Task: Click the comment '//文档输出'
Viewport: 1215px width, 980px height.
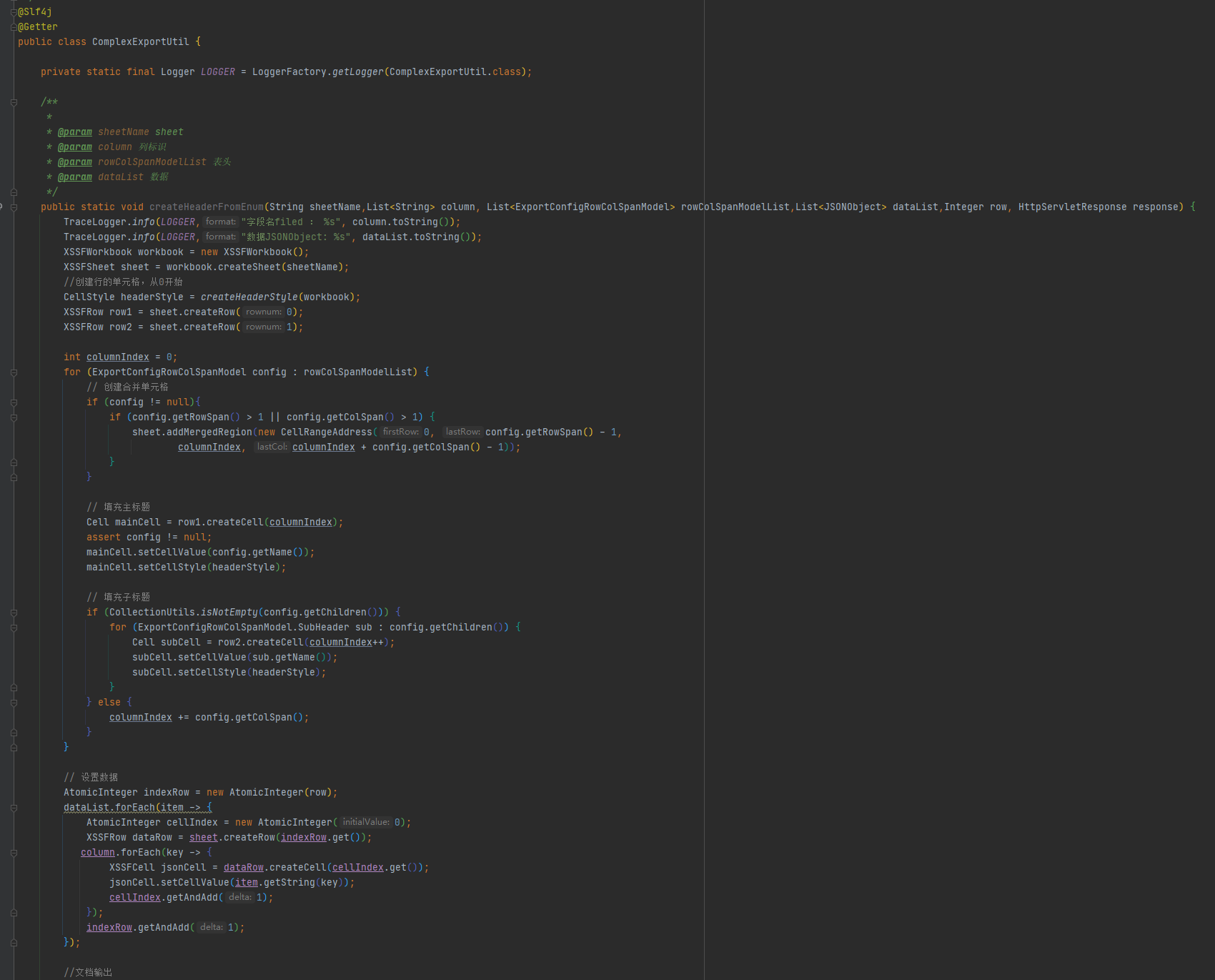Action: pos(88,973)
